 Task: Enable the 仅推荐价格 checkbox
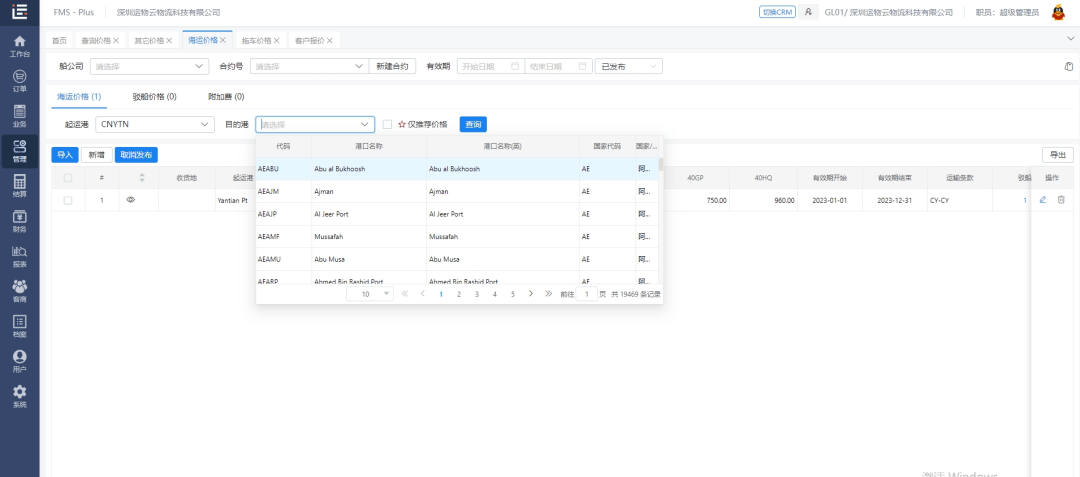click(387, 125)
